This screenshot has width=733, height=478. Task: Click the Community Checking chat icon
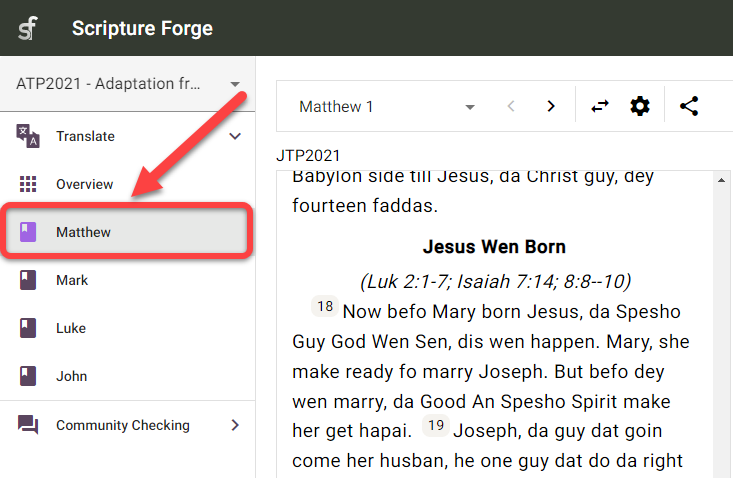coord(28,425)
